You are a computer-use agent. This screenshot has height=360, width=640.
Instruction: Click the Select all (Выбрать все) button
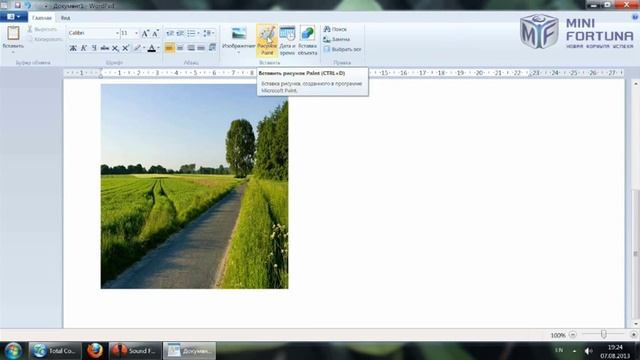click(342, 49)
